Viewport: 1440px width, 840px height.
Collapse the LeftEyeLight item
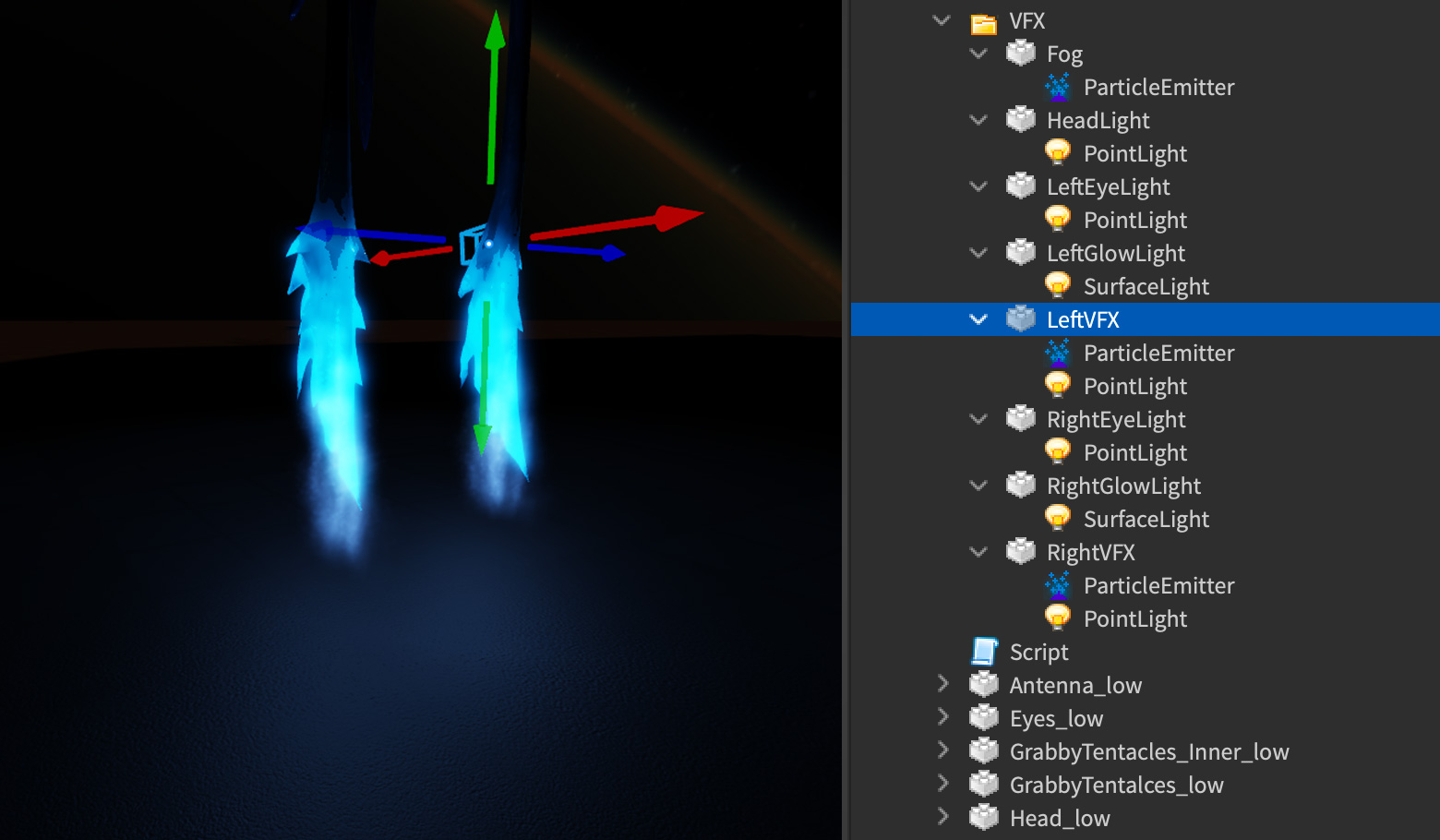pos(978,186)
